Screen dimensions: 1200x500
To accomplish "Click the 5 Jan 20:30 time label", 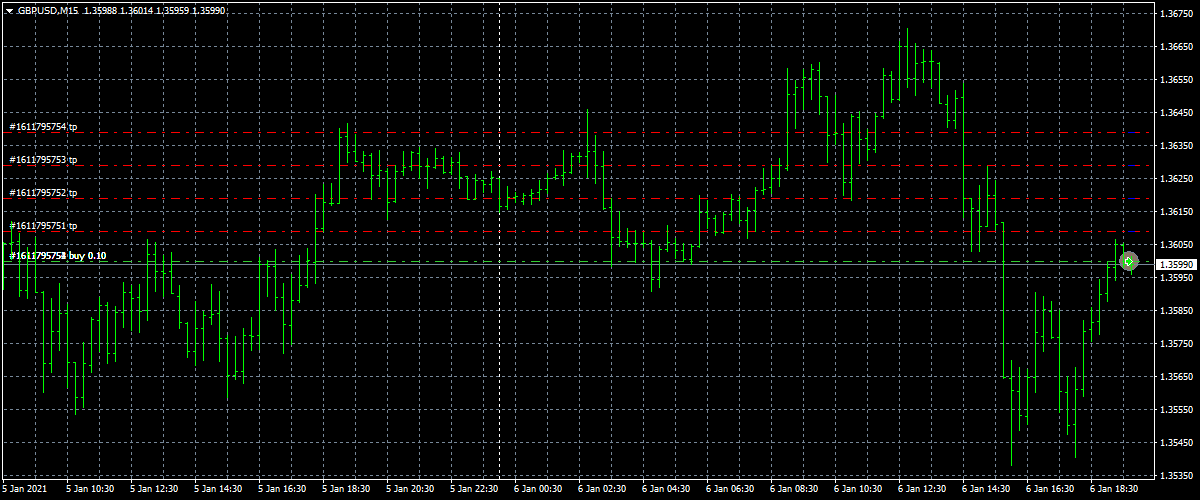I will click(409, 491).
